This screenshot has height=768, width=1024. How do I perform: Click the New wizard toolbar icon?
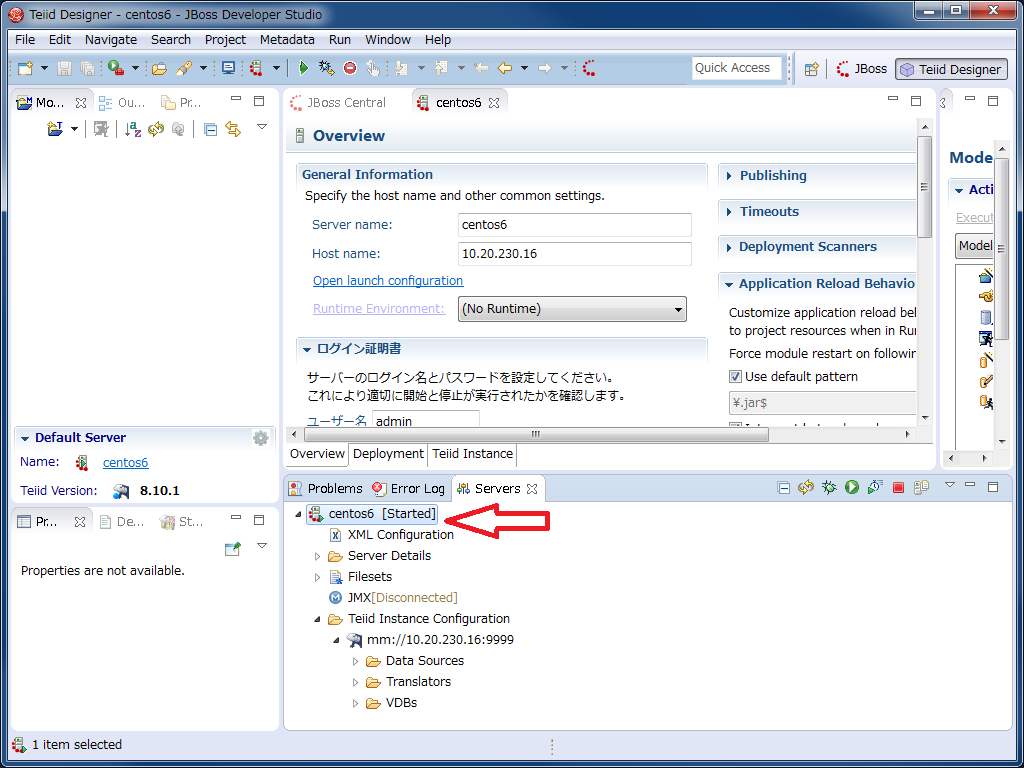(25, 68)
